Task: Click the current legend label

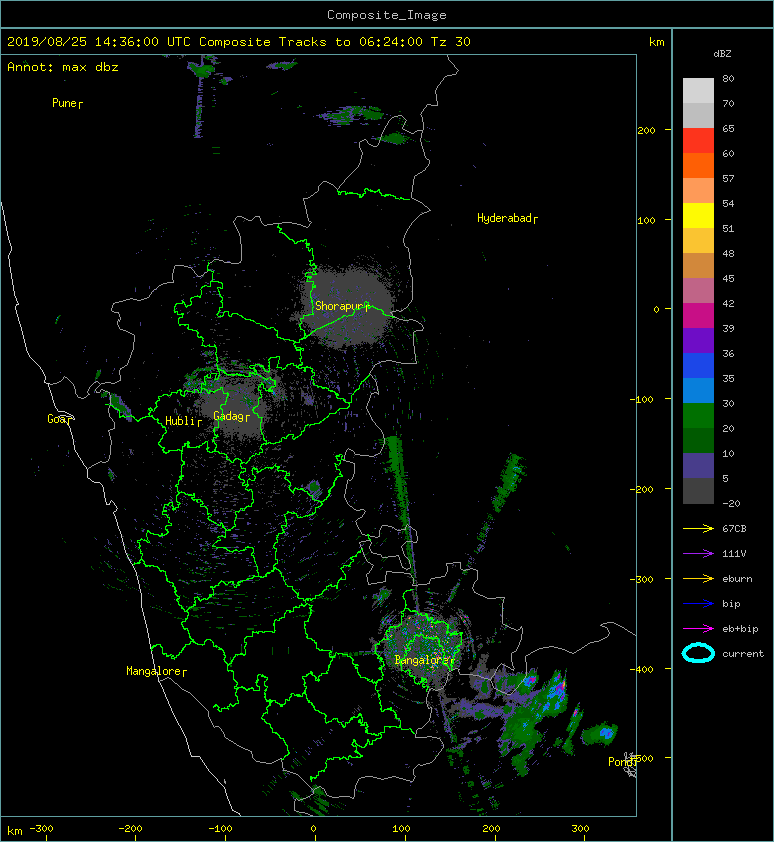Action: click(x=743, y=654)
